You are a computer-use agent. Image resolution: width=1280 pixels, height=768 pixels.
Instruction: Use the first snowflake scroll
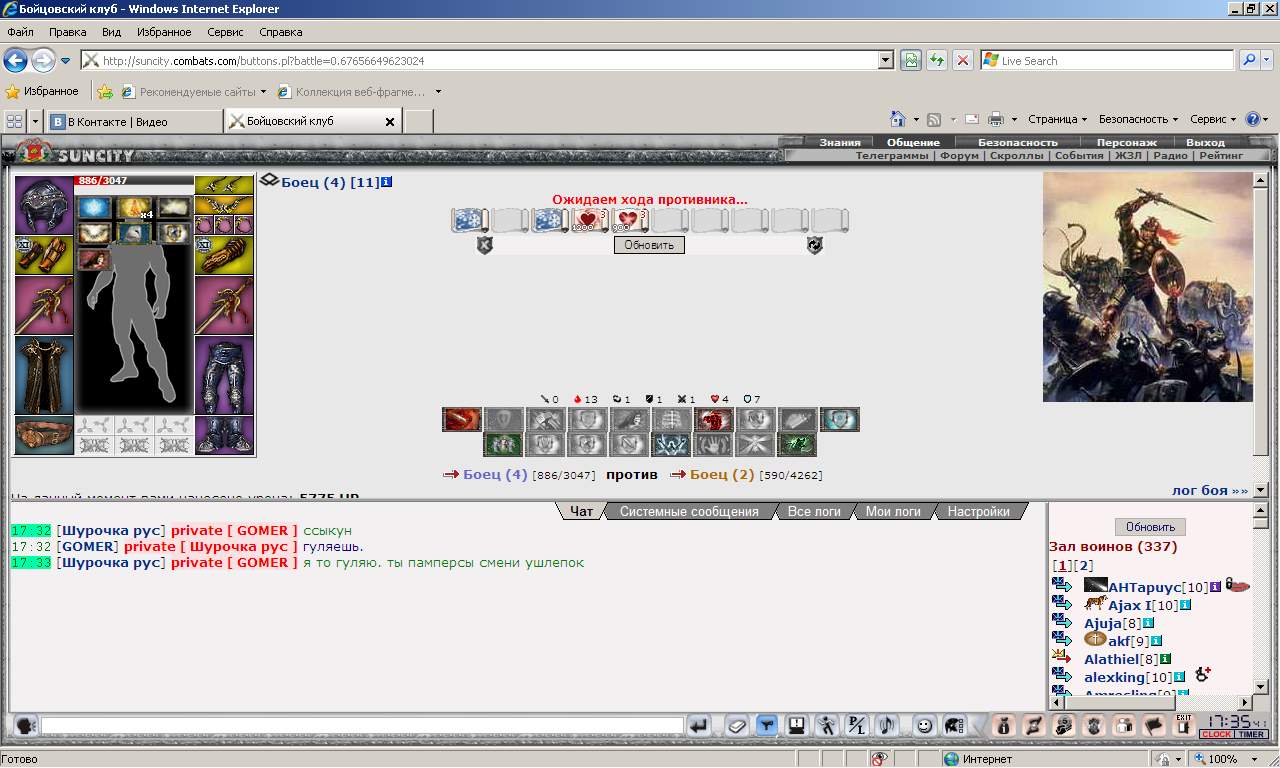pos(470,220)
